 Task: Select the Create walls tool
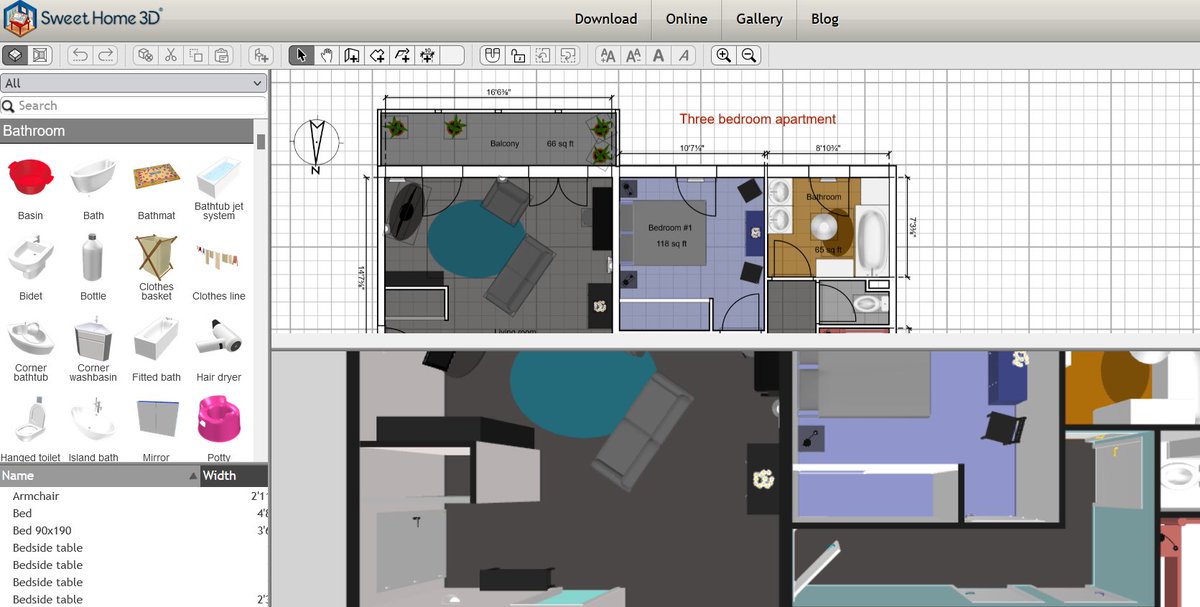coord(352,55)
